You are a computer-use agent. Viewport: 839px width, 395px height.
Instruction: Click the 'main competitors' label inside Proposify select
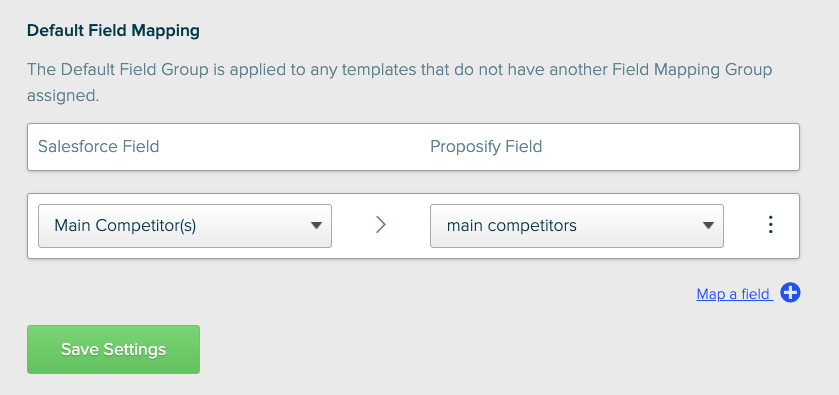click(x=512, y=225)
